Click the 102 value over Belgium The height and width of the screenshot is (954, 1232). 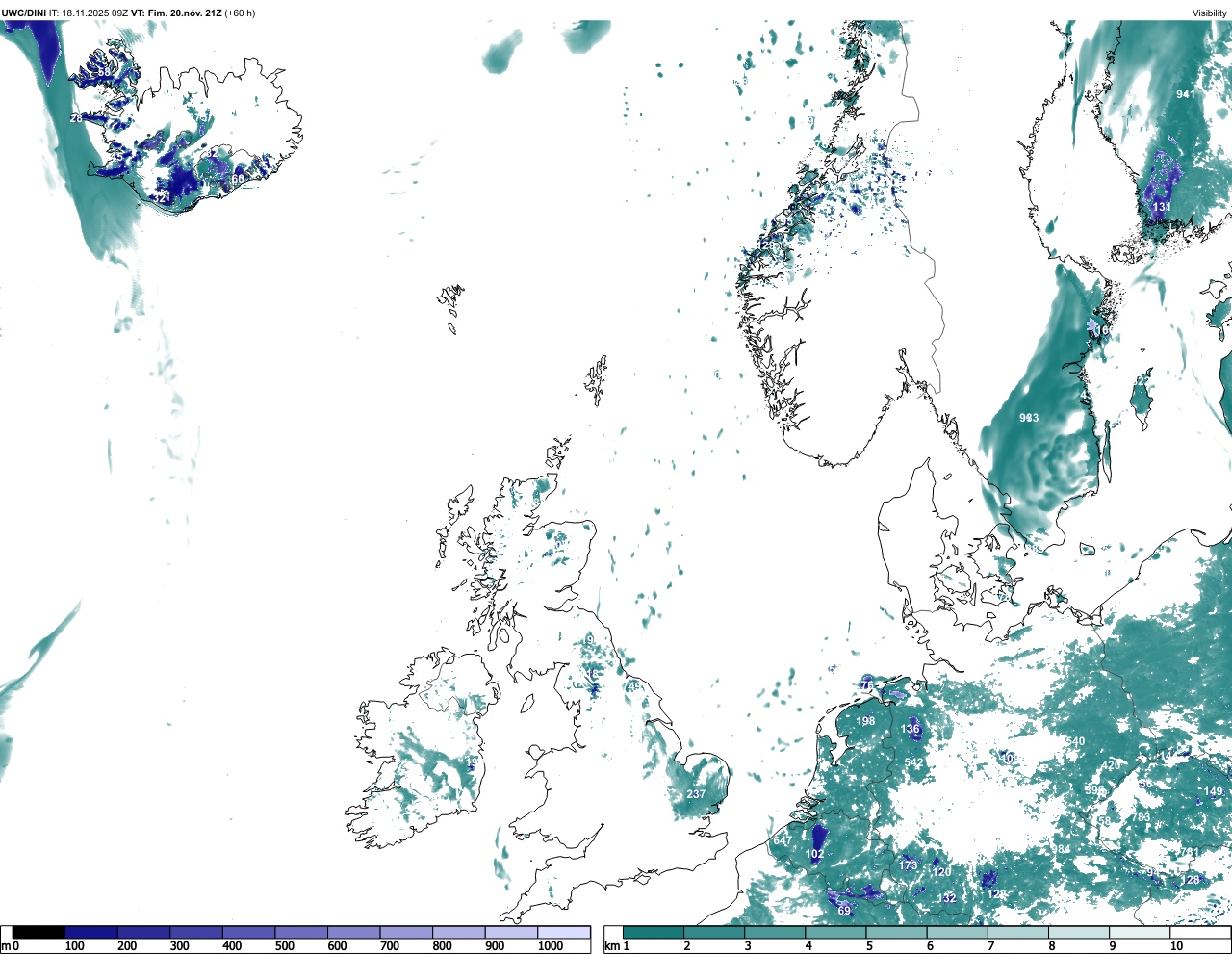coord(814,854)
